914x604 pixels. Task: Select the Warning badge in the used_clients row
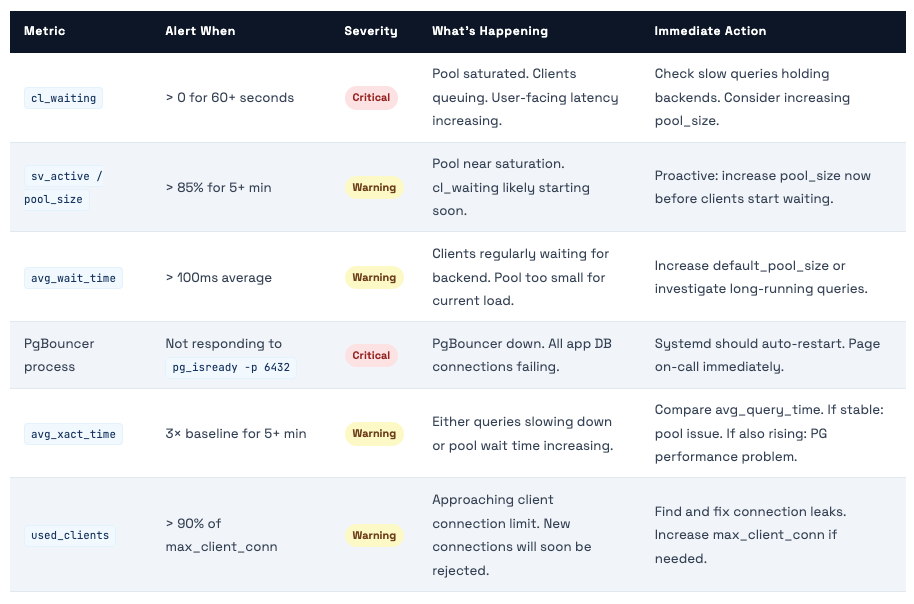374,536
